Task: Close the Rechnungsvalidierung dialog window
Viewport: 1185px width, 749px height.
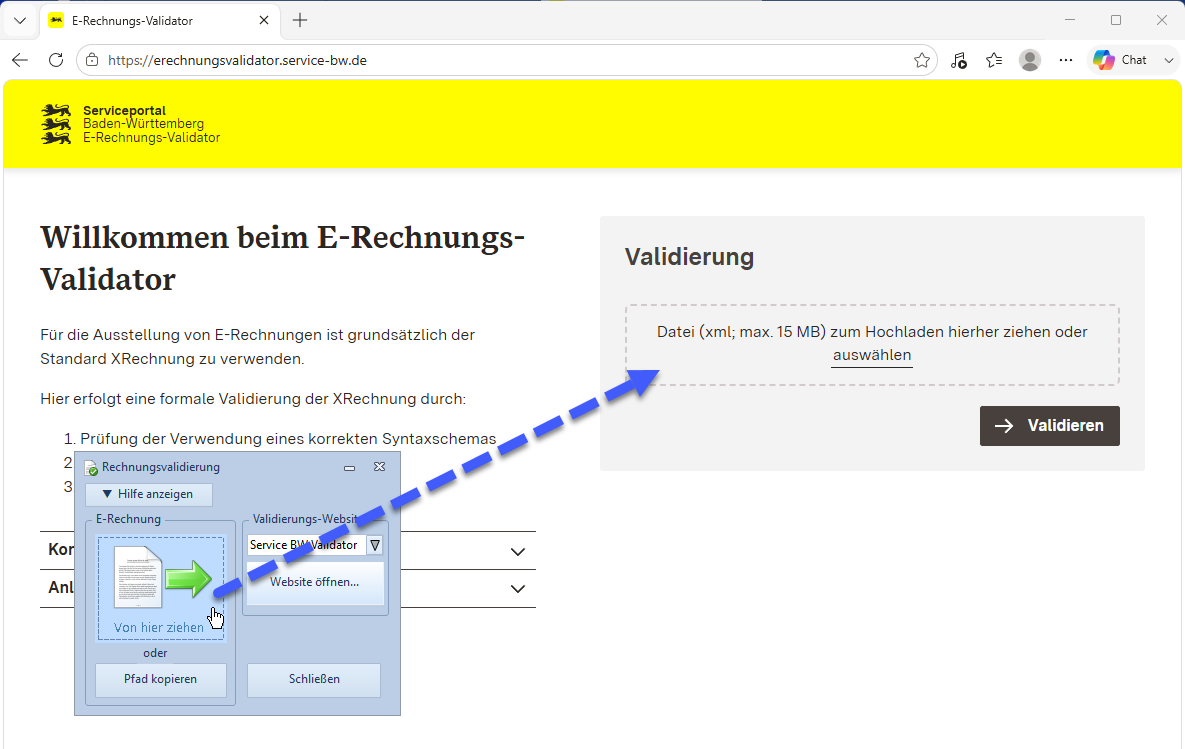Action: coord(379,467)
